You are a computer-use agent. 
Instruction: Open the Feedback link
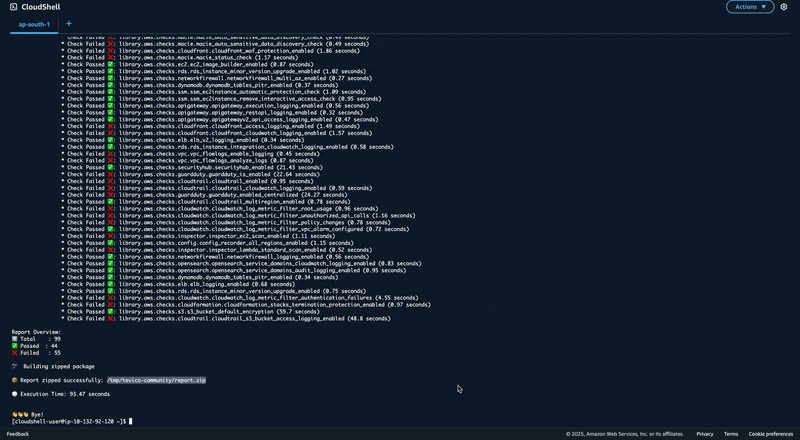point(18,434)
